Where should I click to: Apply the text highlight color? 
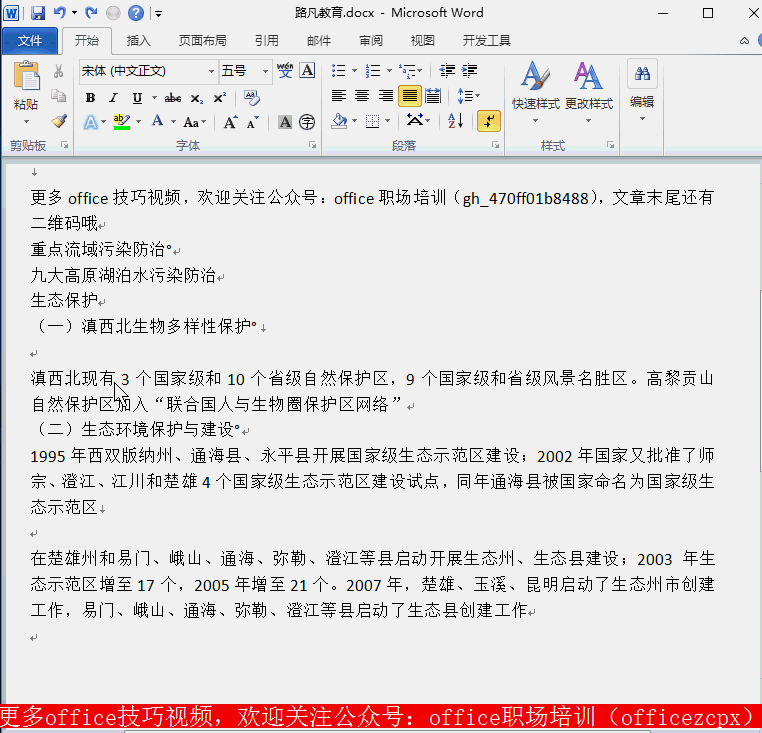(121, 122)
